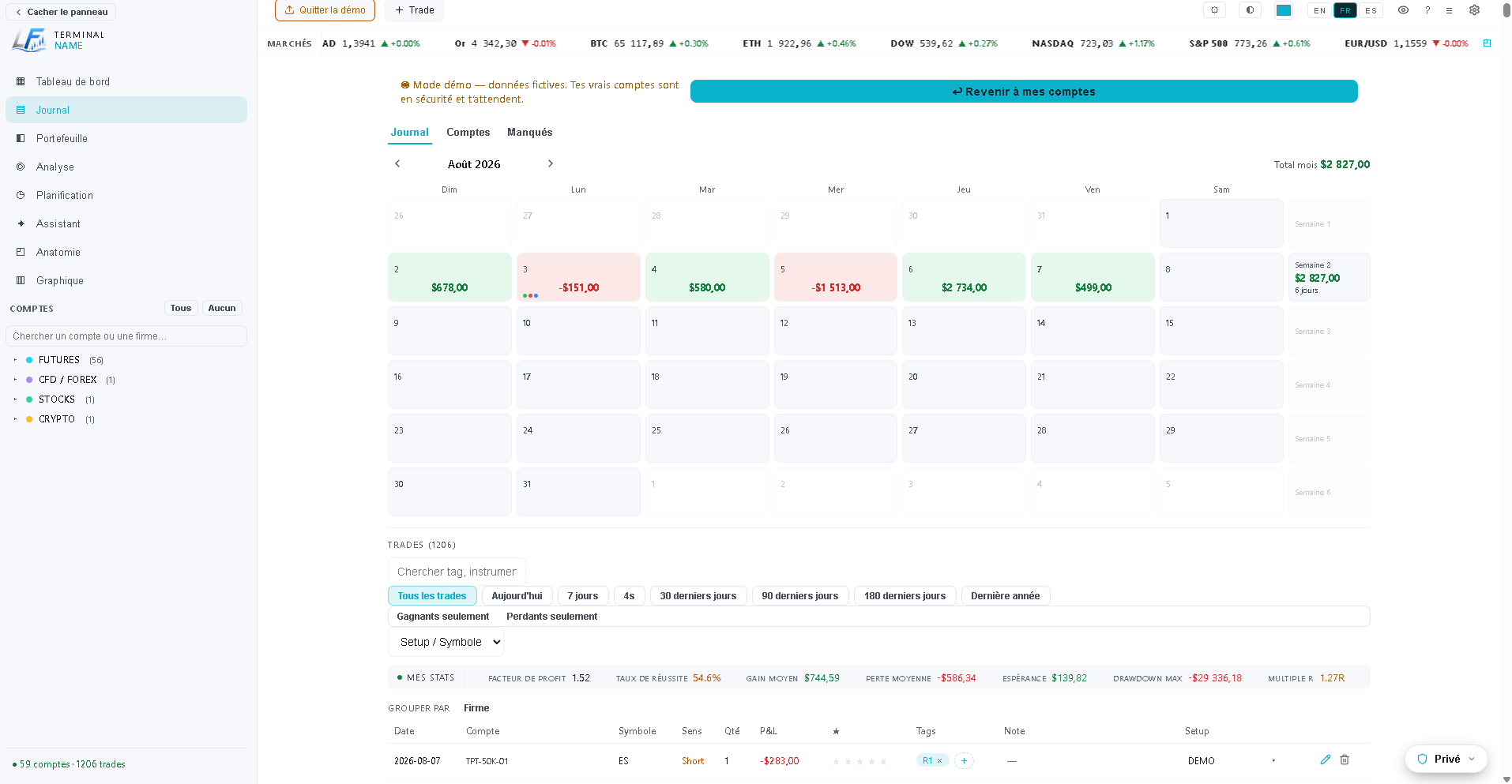Viewport: 1512px width, 784px height.
Task: Open the Privé visibility dropdown
Action: pos(1446,759)
